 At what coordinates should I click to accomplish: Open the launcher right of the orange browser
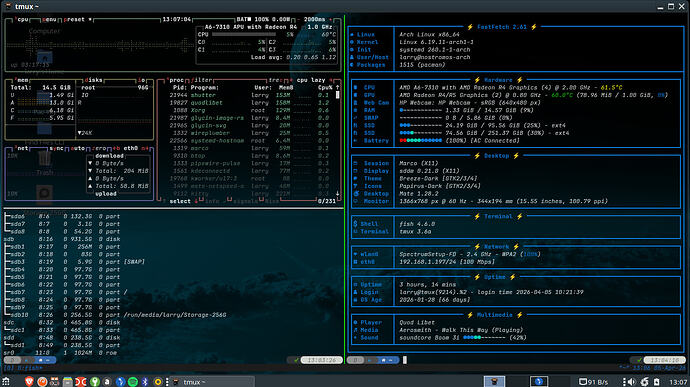point(55,382)
